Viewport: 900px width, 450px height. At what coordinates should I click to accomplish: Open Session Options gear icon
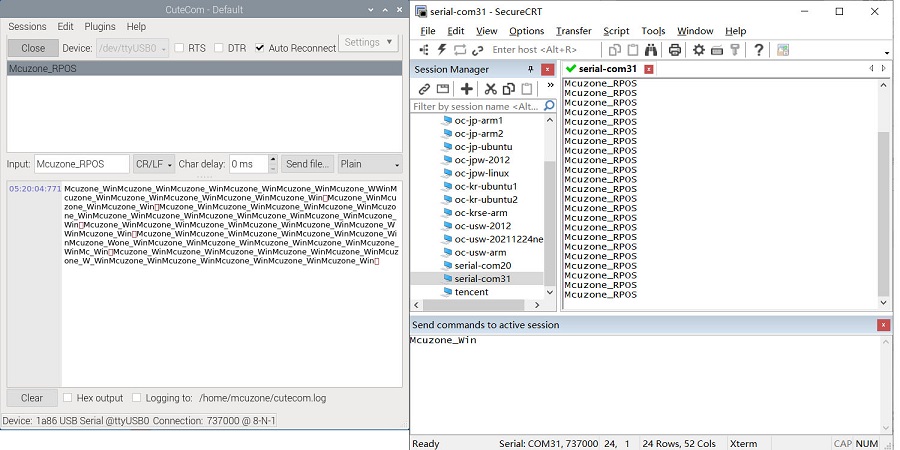click(x=699, y=50)
